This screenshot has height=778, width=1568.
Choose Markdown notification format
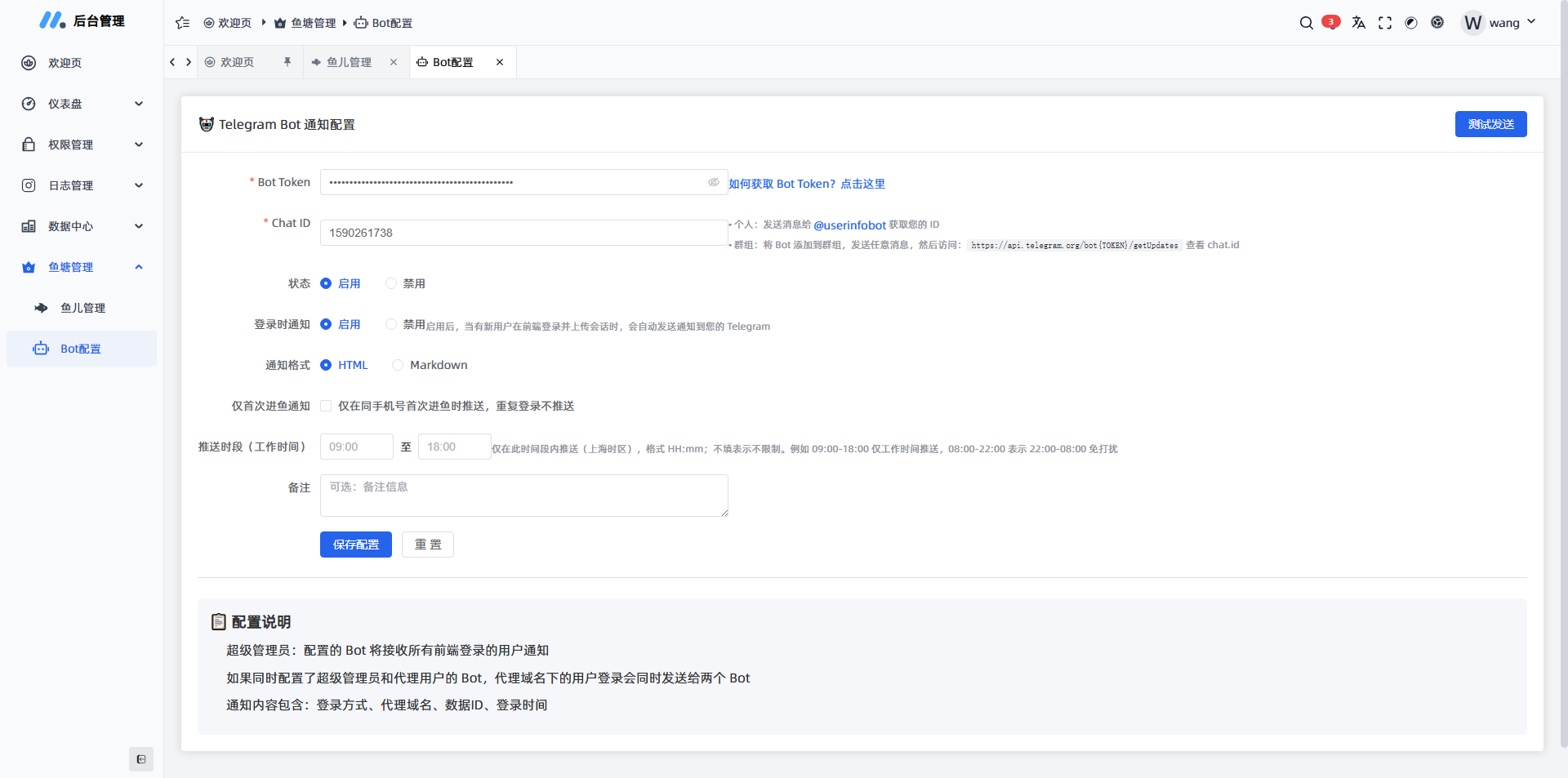(398, 365)
